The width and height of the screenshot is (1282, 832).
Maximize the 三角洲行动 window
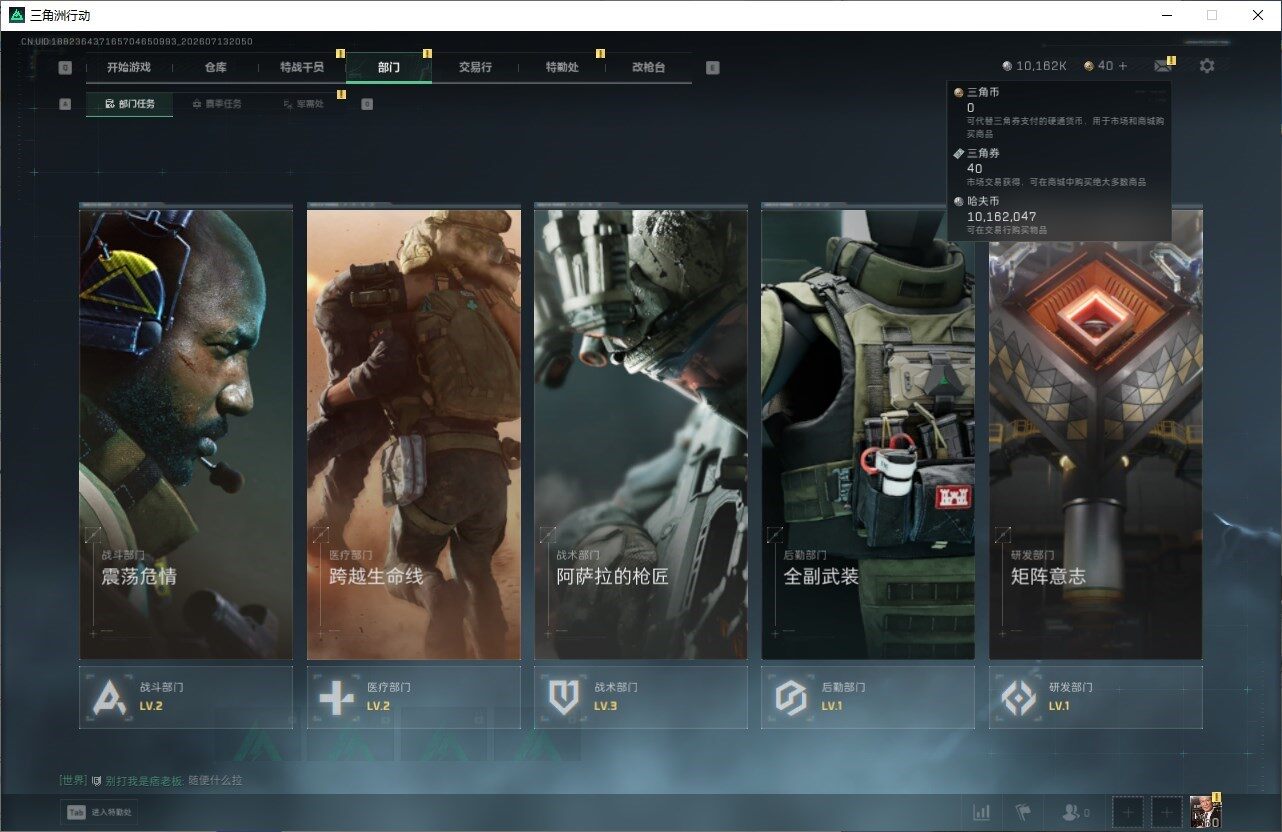1212,15
